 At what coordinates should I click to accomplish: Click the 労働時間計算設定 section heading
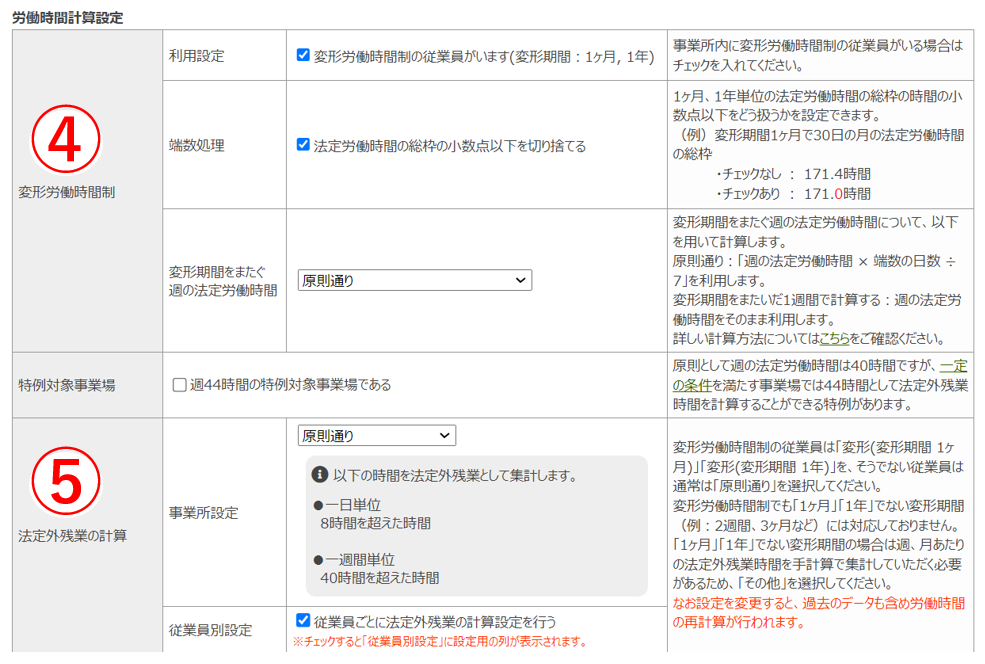point(67,17)
